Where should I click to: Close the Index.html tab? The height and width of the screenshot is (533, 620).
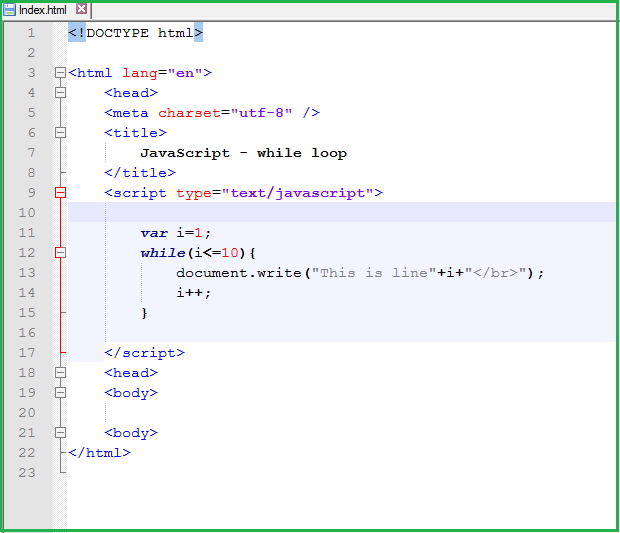coord(81,9)
